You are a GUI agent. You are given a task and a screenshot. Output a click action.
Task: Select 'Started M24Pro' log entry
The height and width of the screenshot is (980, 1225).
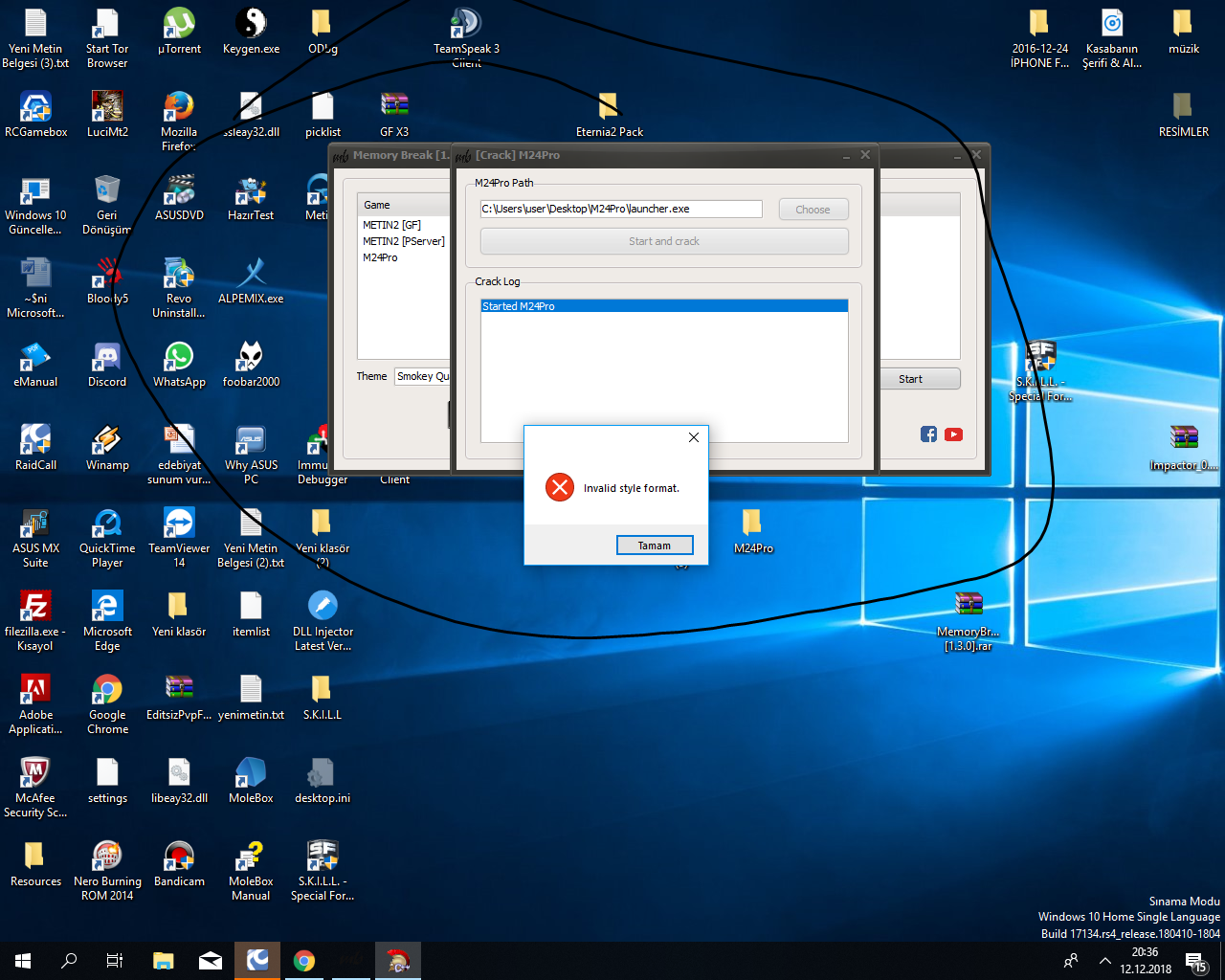(664, 306)
